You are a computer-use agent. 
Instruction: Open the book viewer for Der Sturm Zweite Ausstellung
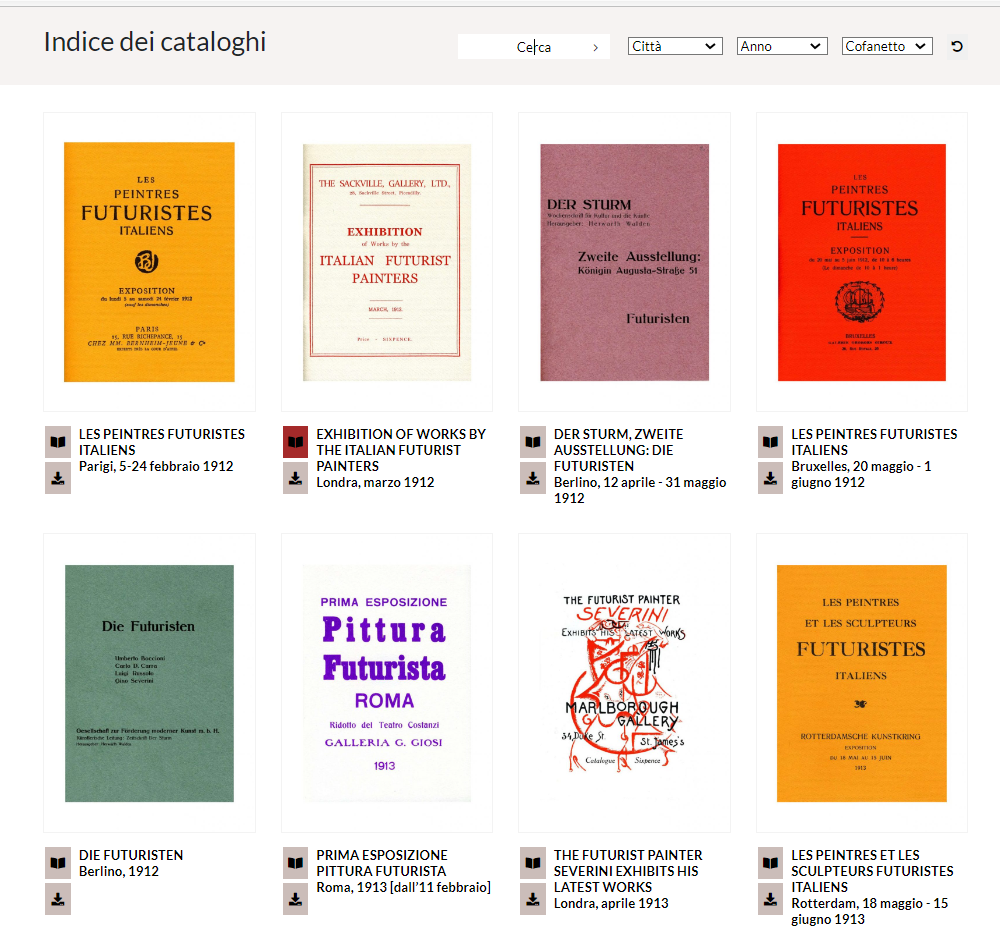[533, 442]
